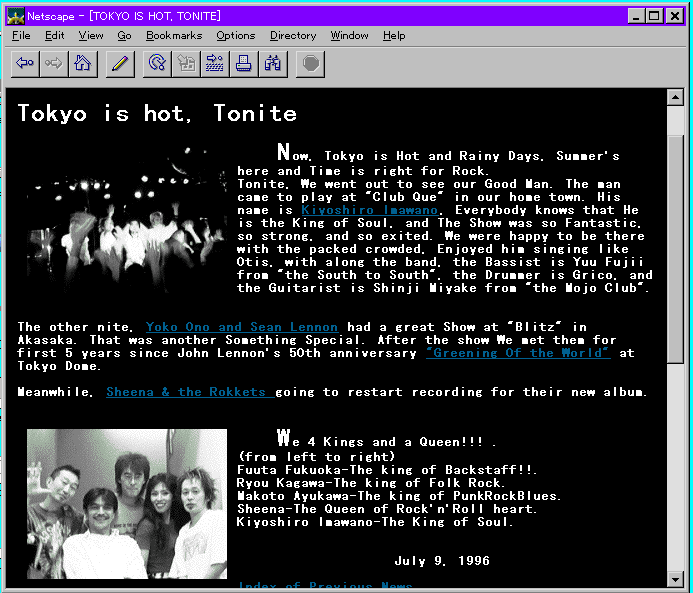The image size is (693, 593).
Task: Click the scrollbar down arrow
Action: click(x=675, y=578)
